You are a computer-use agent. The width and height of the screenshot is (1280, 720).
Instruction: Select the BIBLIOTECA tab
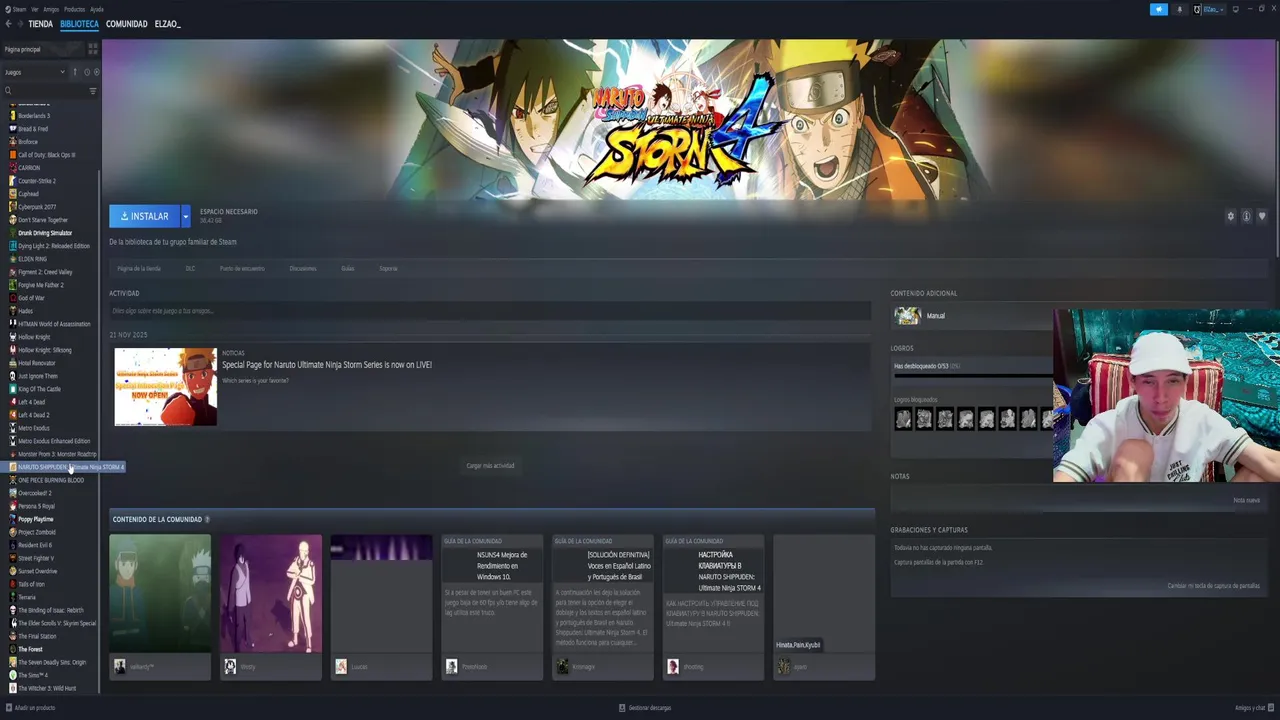point(79,24)
